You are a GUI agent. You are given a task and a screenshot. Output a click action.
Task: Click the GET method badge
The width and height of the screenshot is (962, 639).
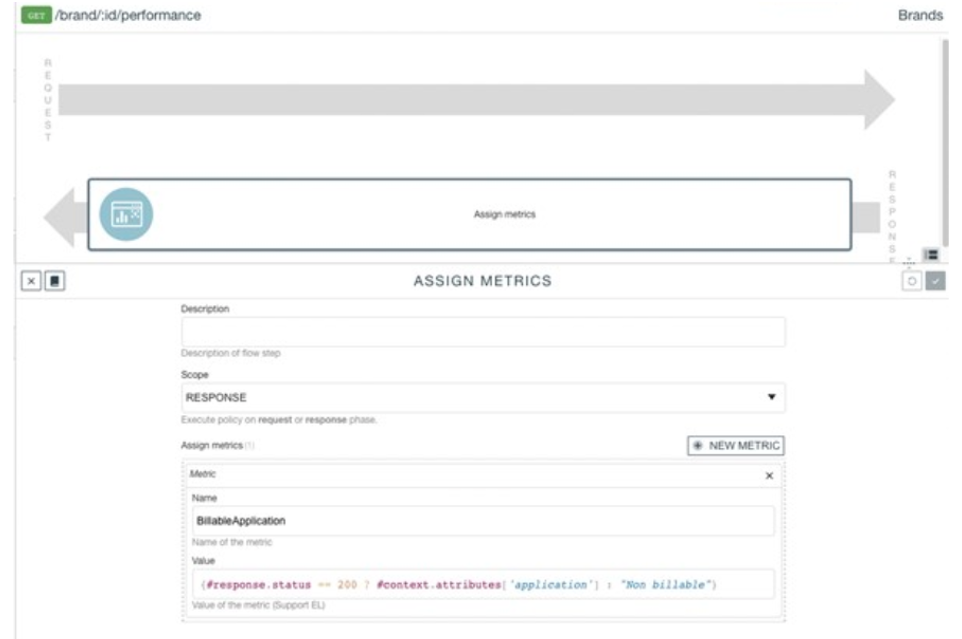pos(35,16)
